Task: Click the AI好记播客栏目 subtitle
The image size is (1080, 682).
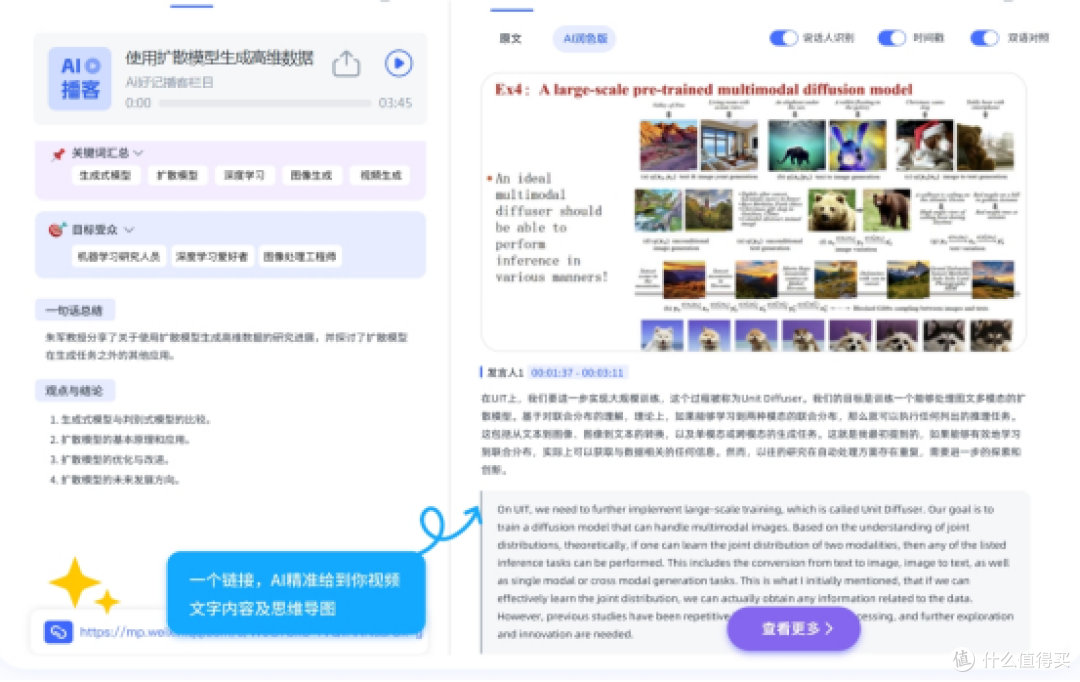Action: coord(169,83)
